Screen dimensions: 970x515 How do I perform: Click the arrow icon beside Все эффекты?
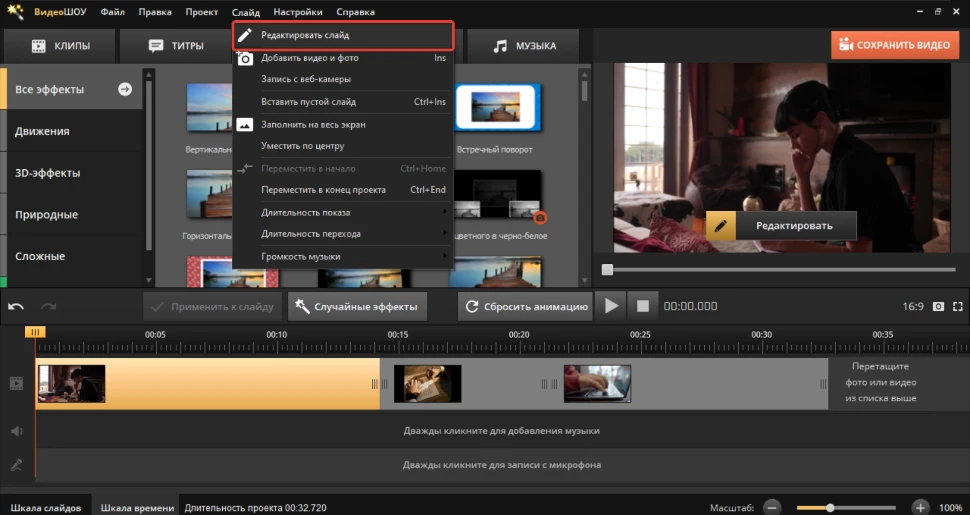(x=125, y=89)
